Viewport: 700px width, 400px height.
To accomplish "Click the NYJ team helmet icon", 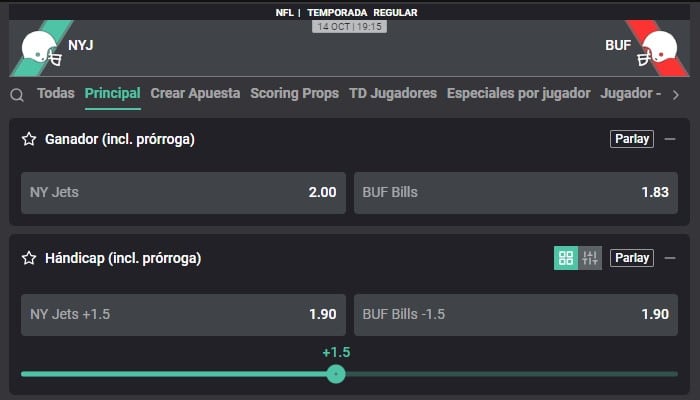I will pyautogui.click(x=41, y=48).
